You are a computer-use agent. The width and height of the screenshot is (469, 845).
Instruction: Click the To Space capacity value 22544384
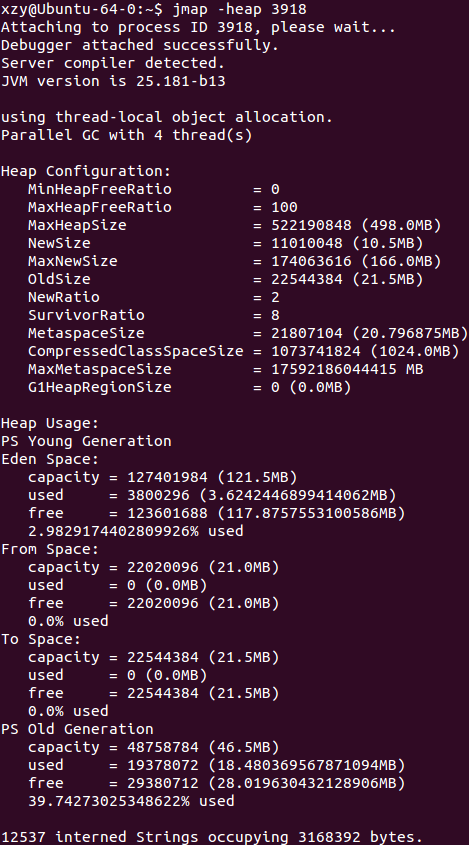point(163,657)
